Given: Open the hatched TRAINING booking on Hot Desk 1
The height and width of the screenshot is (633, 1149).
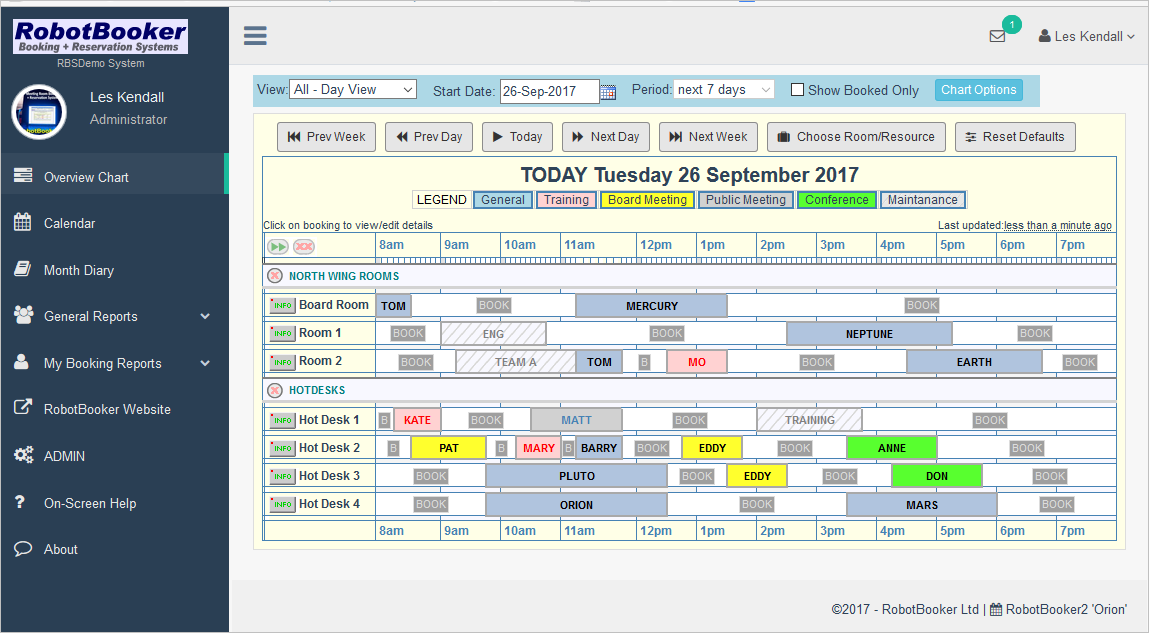Looking at the screenshot, I should point(809,420).
